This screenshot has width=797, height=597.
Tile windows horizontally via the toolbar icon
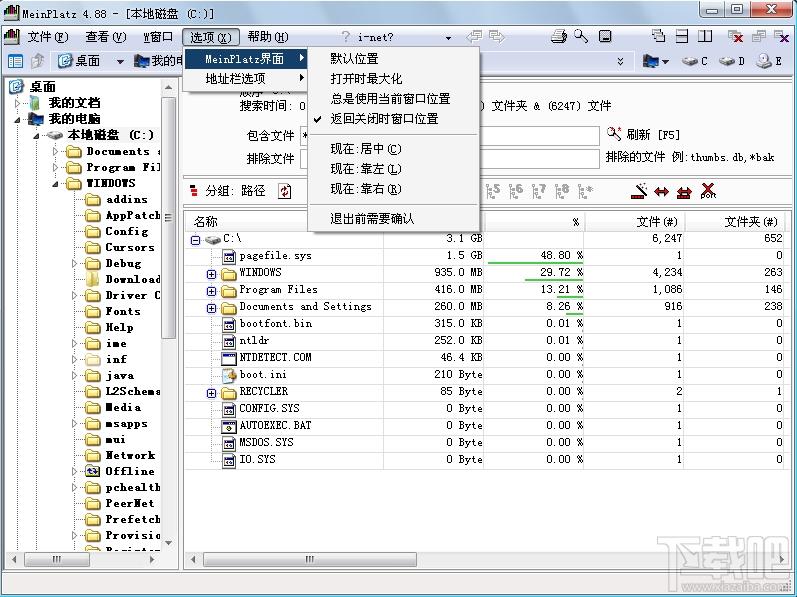682,36
